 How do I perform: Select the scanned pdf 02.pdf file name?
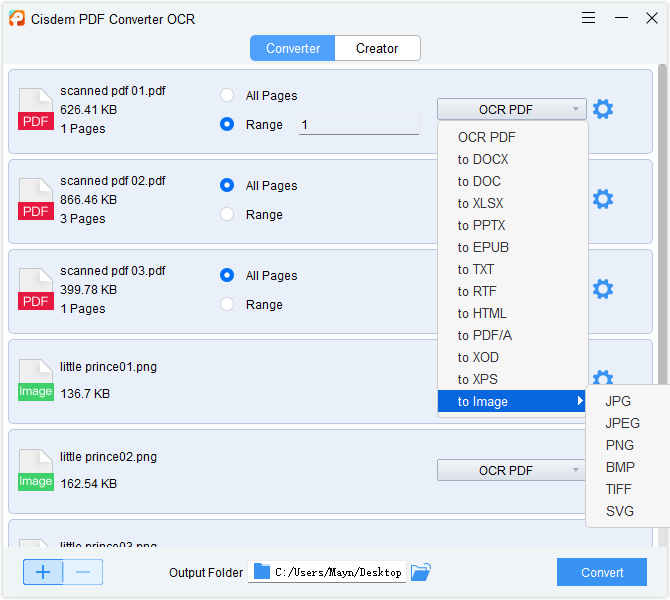coord(113,181)
